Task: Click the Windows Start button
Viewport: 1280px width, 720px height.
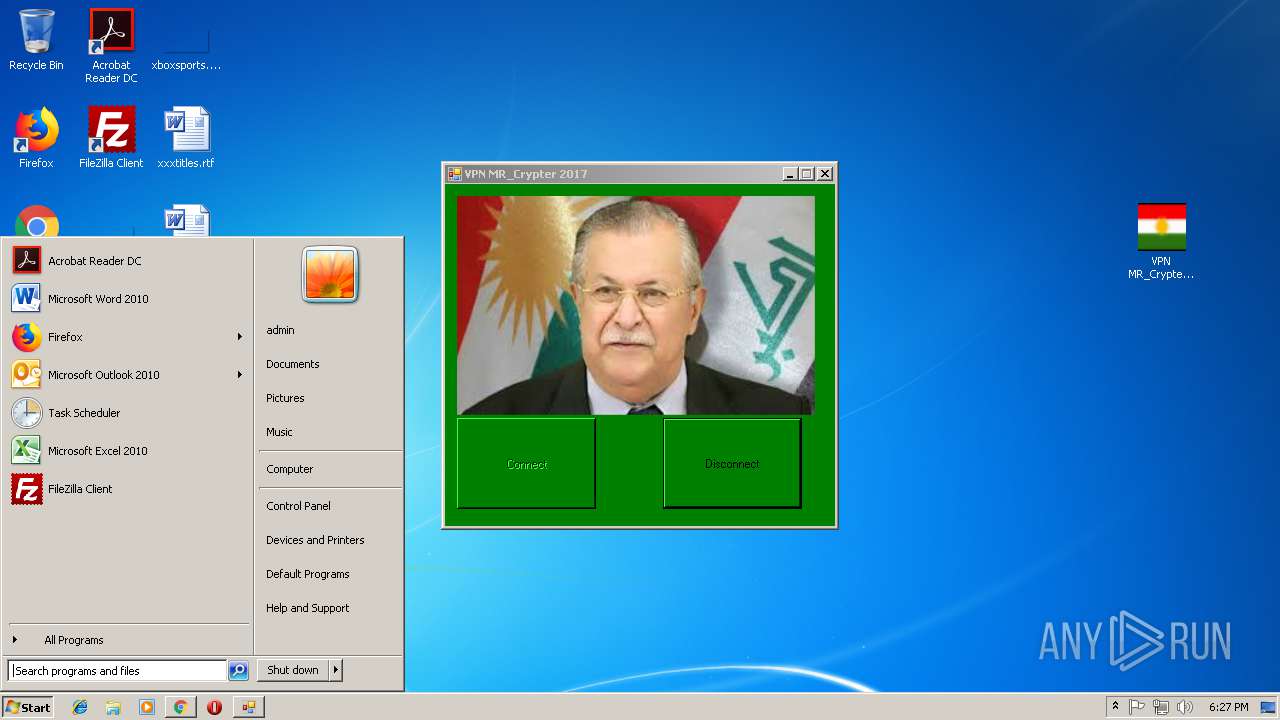Action: click(28, 707)
